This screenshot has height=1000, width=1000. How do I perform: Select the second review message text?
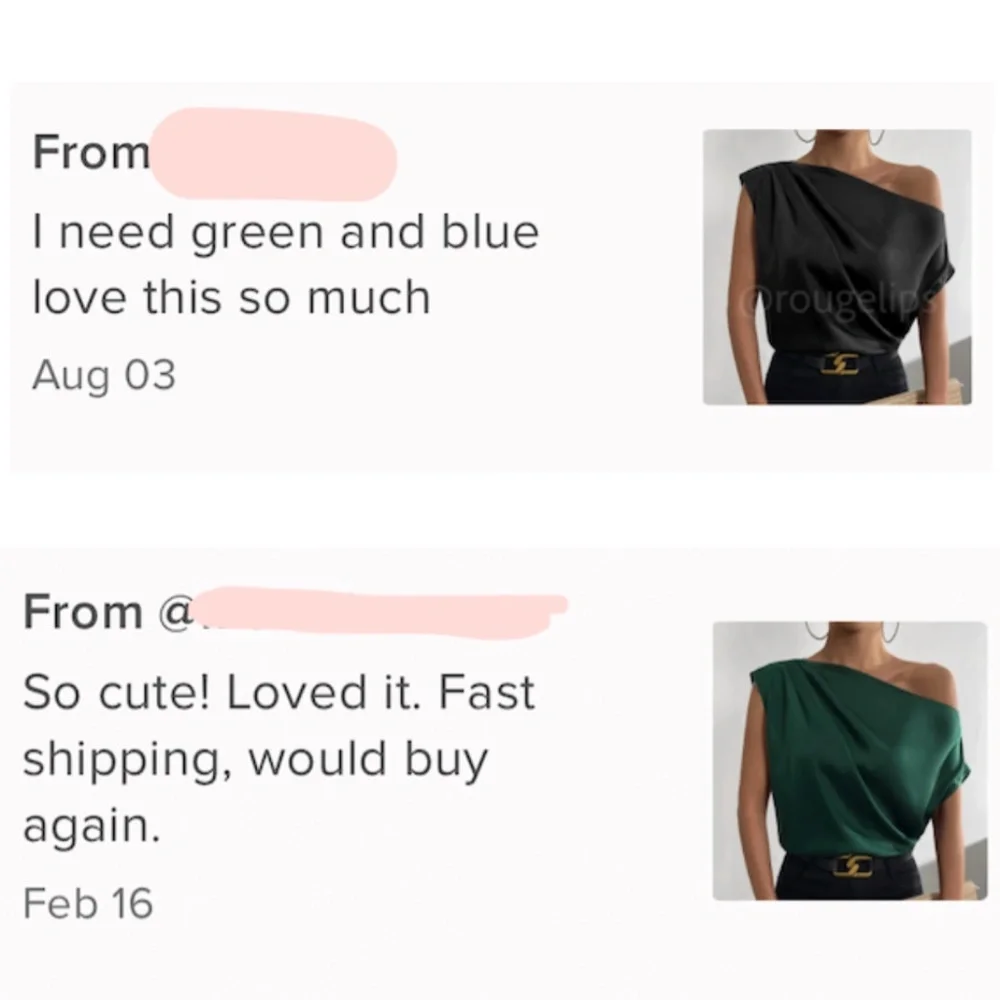pos(280,757)
